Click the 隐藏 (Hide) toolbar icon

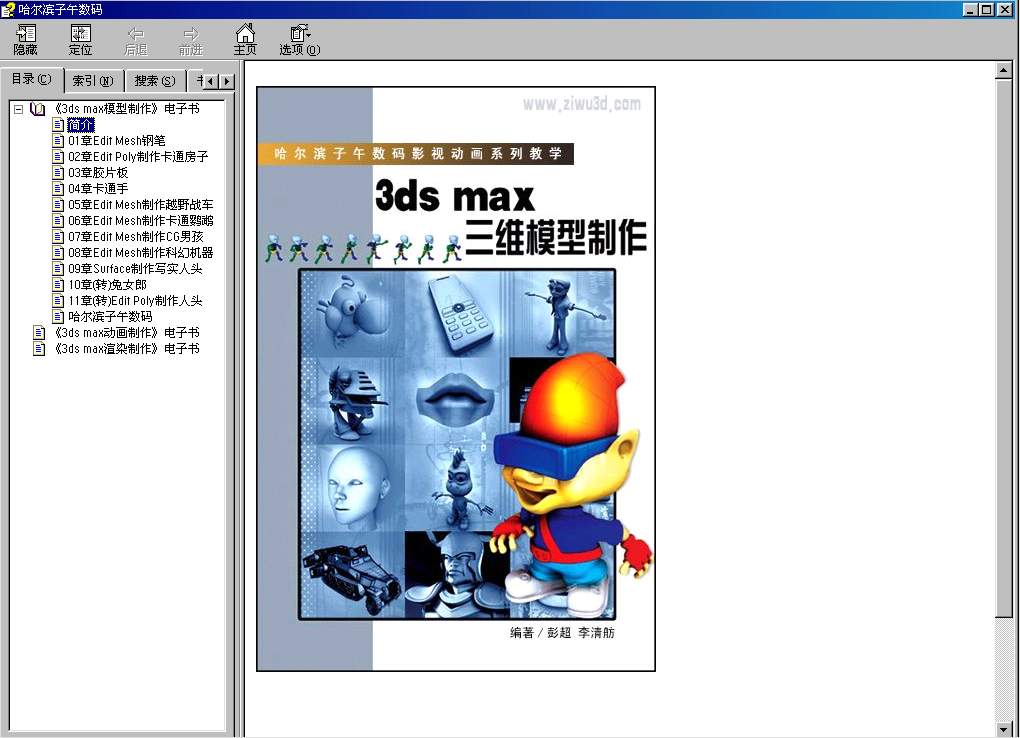click(26, 40)
